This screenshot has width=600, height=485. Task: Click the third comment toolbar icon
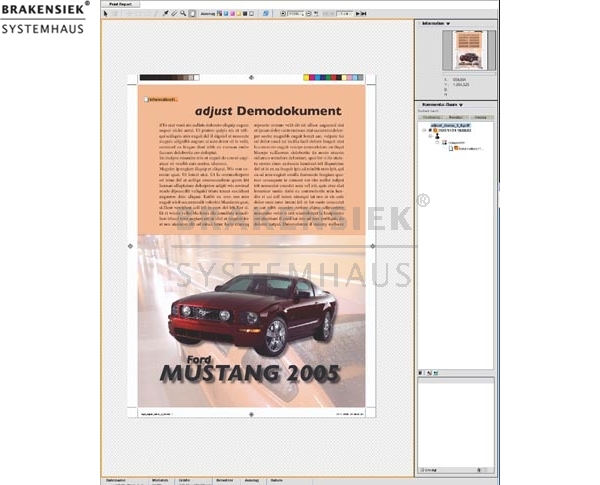(435, 373)
